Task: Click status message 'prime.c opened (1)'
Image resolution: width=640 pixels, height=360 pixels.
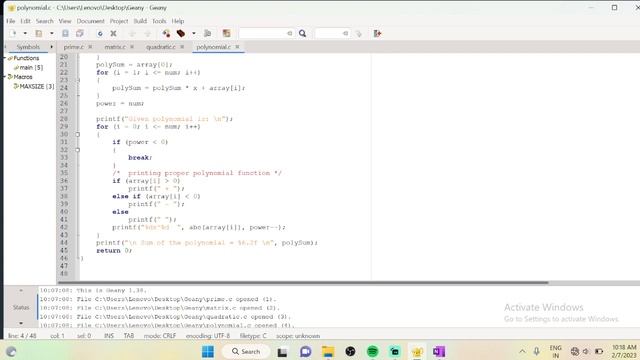Action: pyautogui.click(x=158, y=299)
